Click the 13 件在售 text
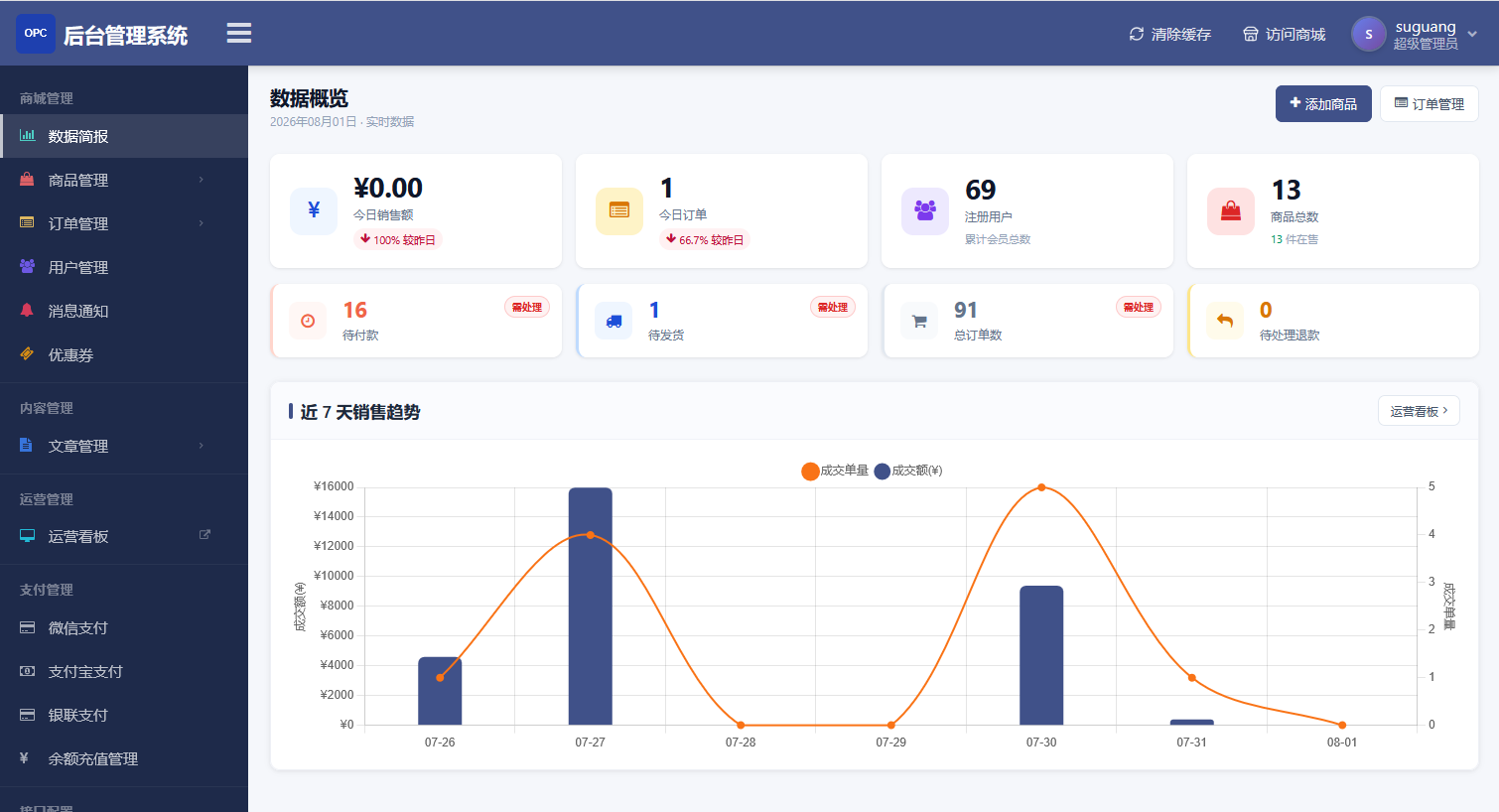This screenshot has height=812, width=1499. [1295, 239]
